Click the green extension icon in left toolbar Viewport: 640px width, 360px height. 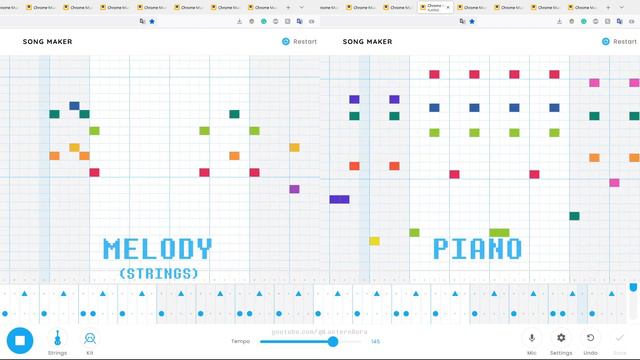(x=264, y=21)
